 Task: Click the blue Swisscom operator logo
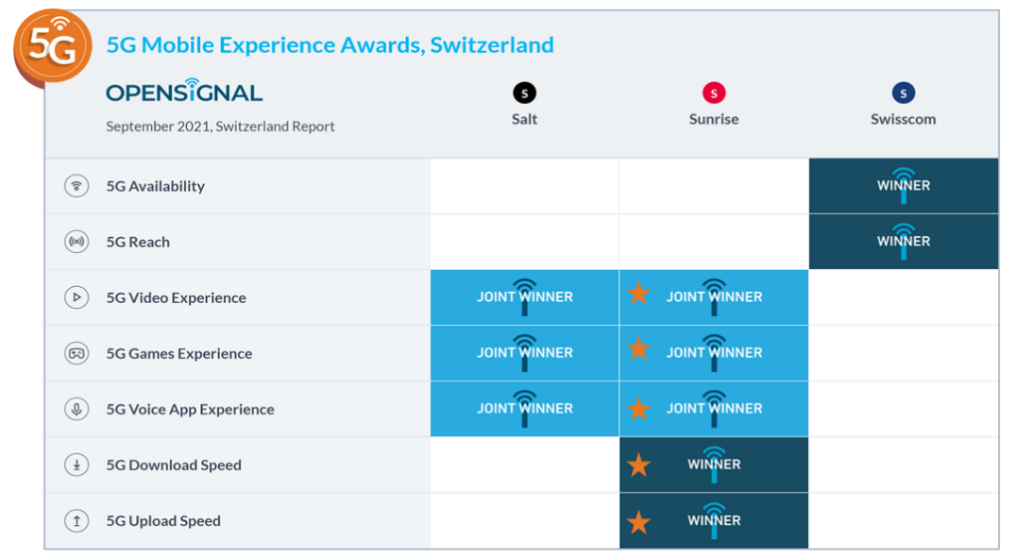(903, 93)
